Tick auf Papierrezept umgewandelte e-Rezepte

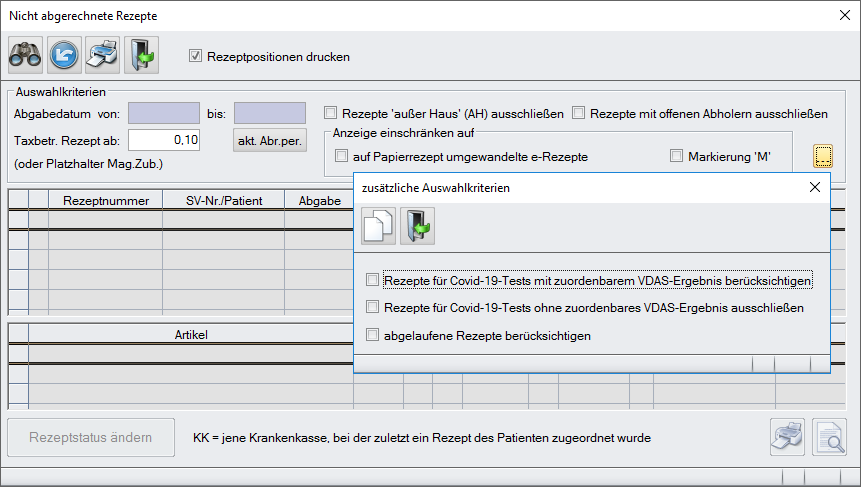point(342,156)
